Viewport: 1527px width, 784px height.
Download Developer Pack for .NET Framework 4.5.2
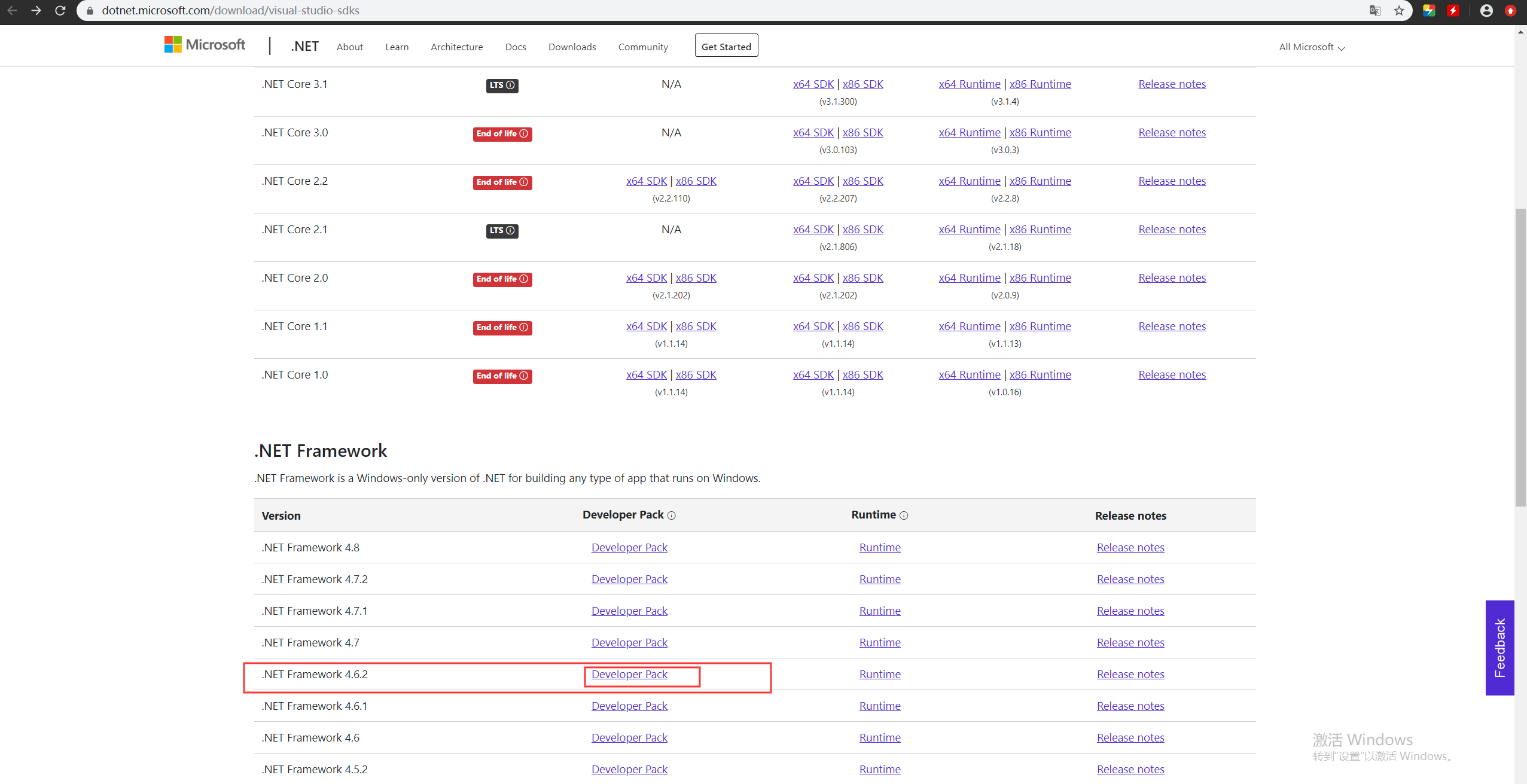629,769
